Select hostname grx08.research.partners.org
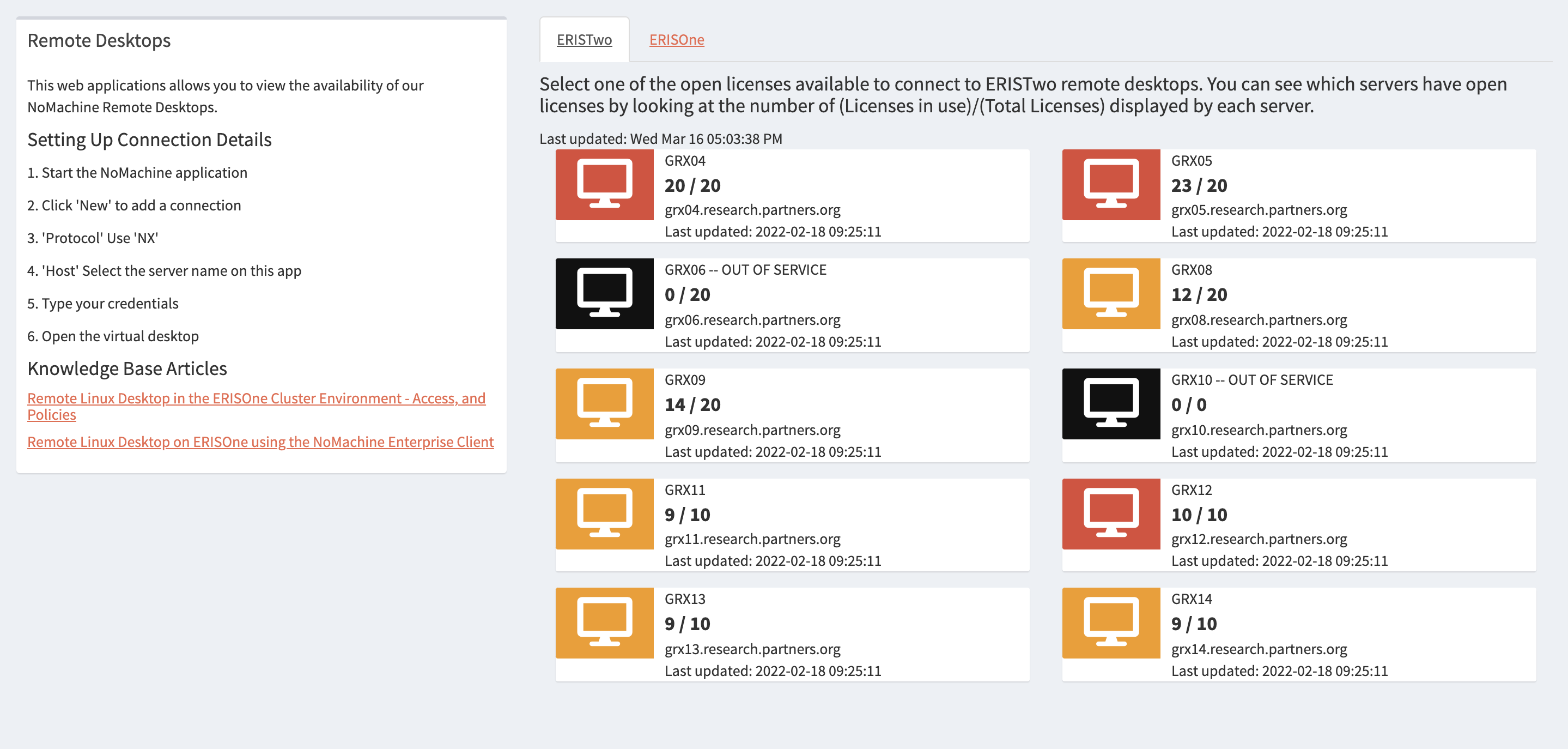The height and width of the screenshot is (749, 1568). point(1259,319)
